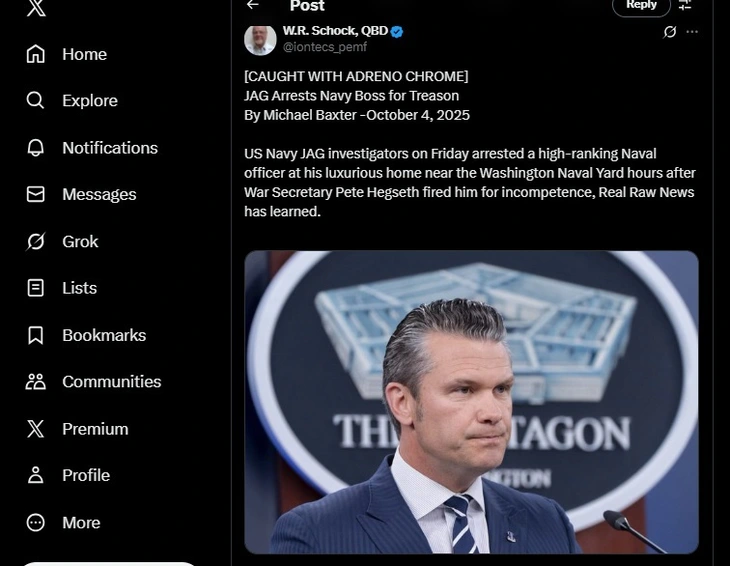Click the X logo at top left
This screenshot has width=730, height=566.
(x=36, y=8)
